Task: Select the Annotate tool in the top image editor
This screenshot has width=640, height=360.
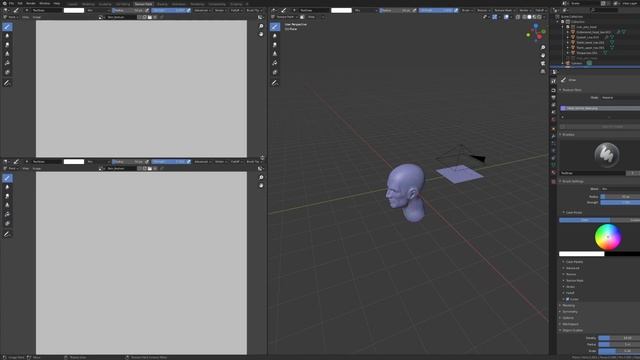Action: pyautogui.click(x=7, y=83)
